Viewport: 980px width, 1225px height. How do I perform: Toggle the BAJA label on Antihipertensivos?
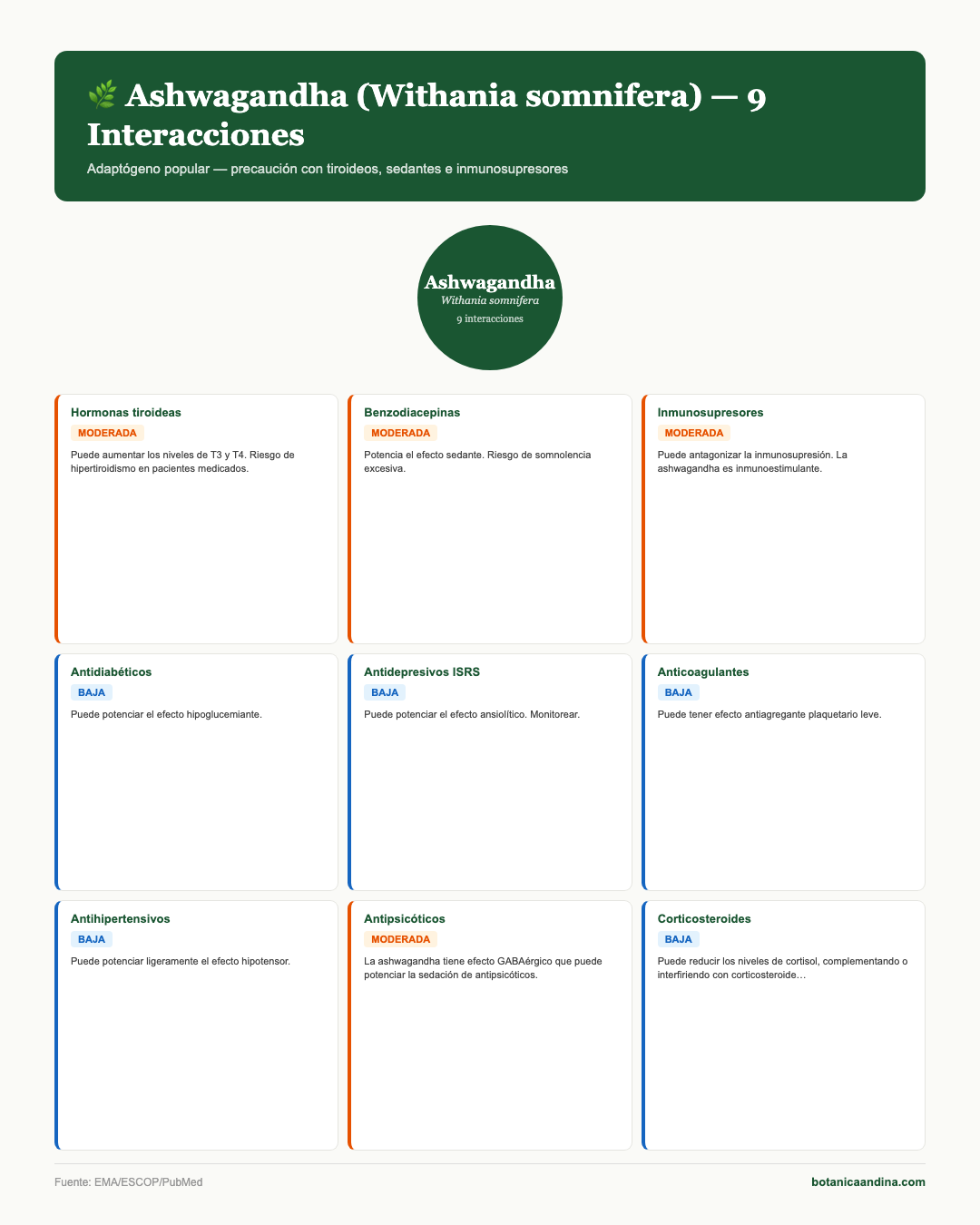pos(92,939)
